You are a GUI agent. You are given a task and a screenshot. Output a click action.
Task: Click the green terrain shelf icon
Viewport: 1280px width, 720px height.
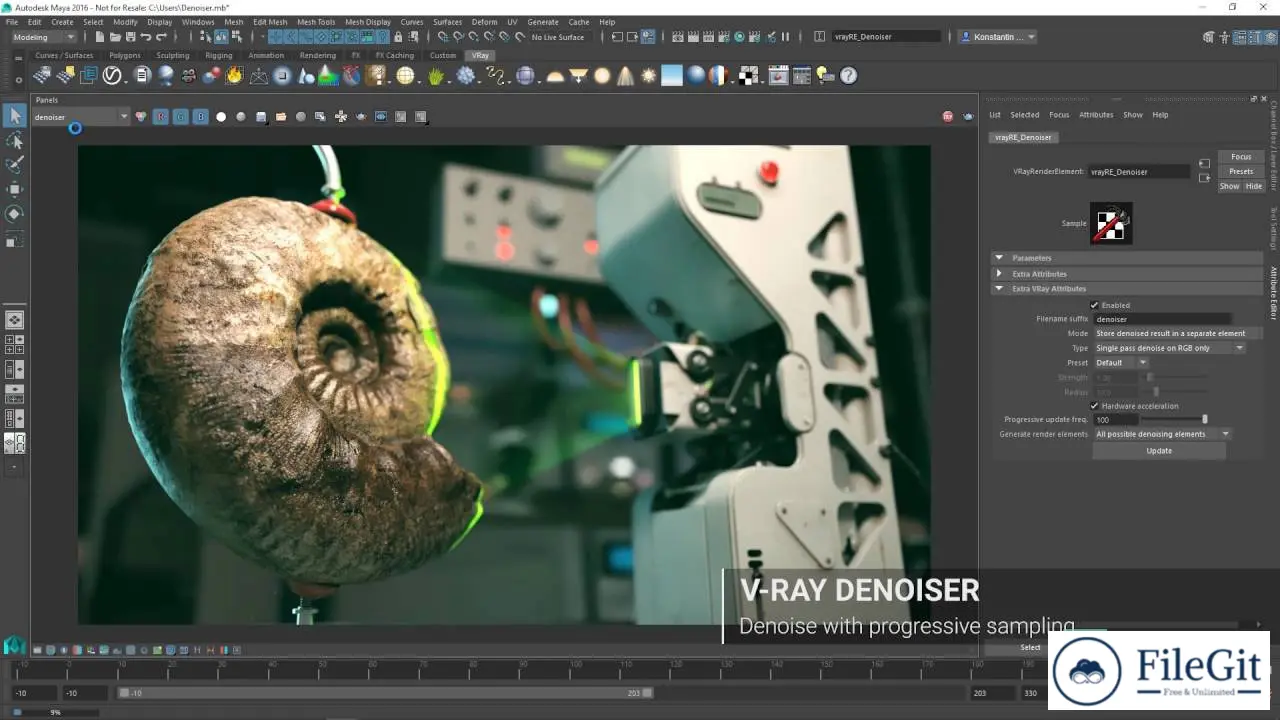(327, 75)
